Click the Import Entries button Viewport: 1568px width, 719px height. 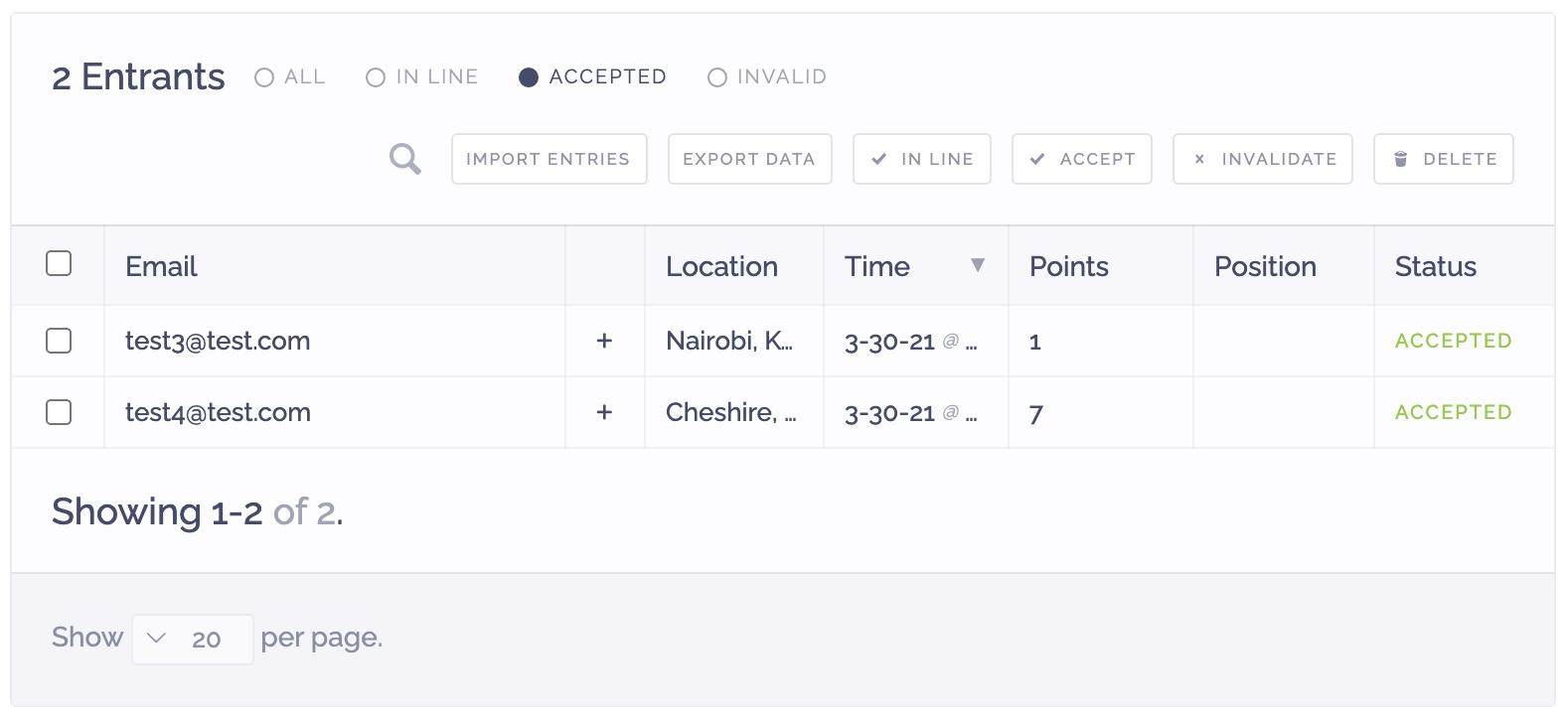549,159
